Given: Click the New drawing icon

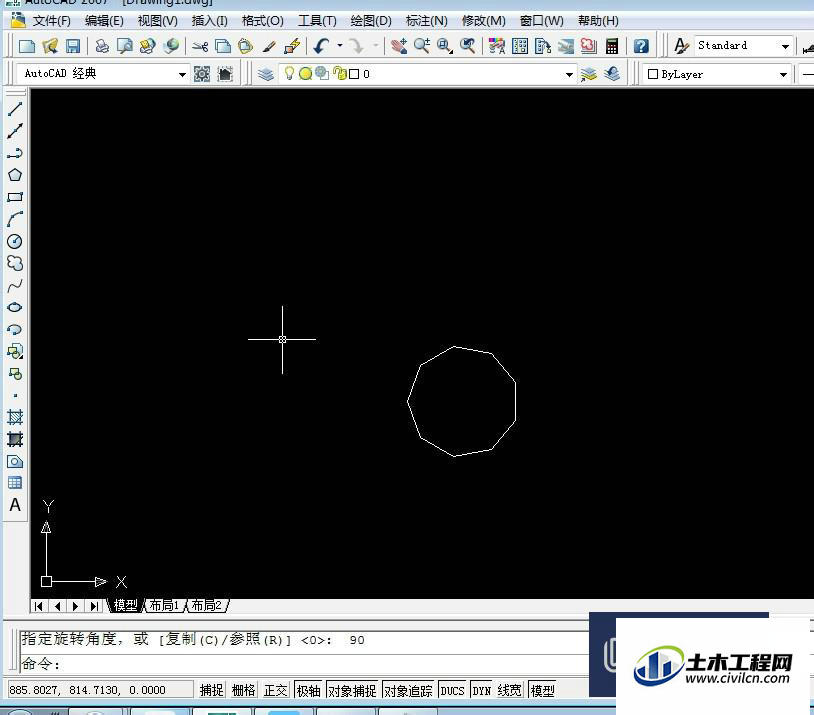Looking at the screenshot, I should (x=26, y=46).
